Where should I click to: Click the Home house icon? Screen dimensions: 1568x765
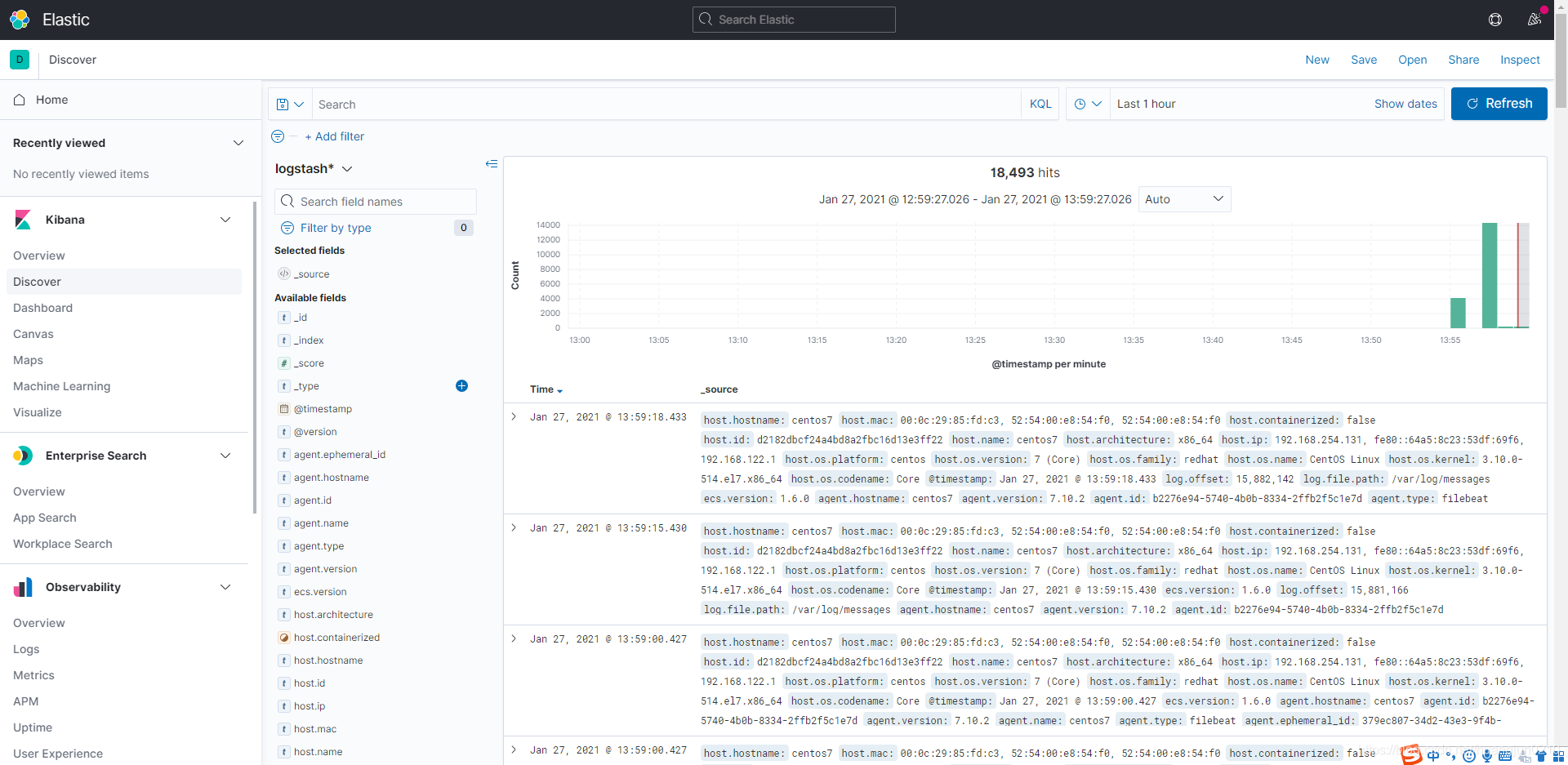[x=20, y=100]
